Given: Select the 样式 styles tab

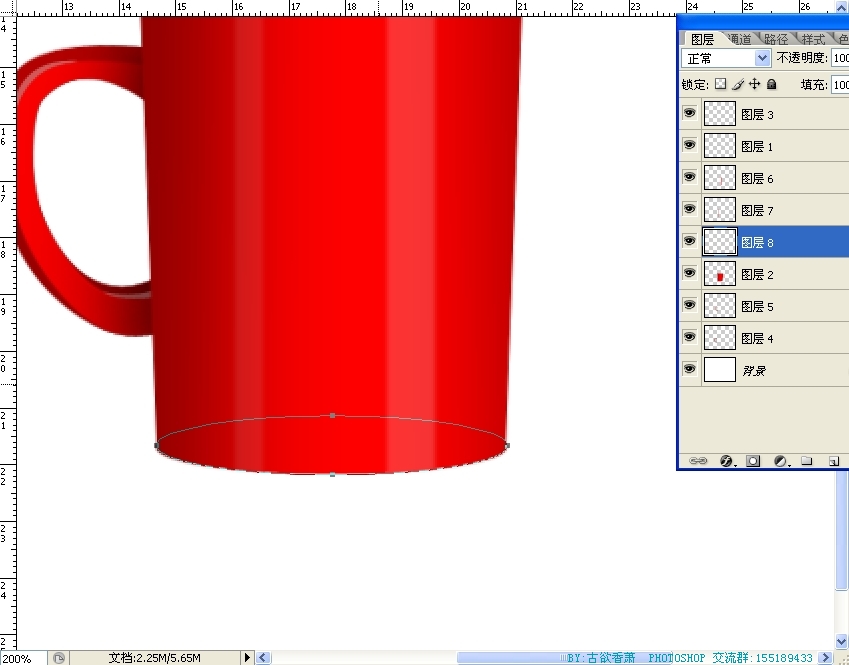Looking at the screenshot, I should pyautogui.click(x=813, y=39).
